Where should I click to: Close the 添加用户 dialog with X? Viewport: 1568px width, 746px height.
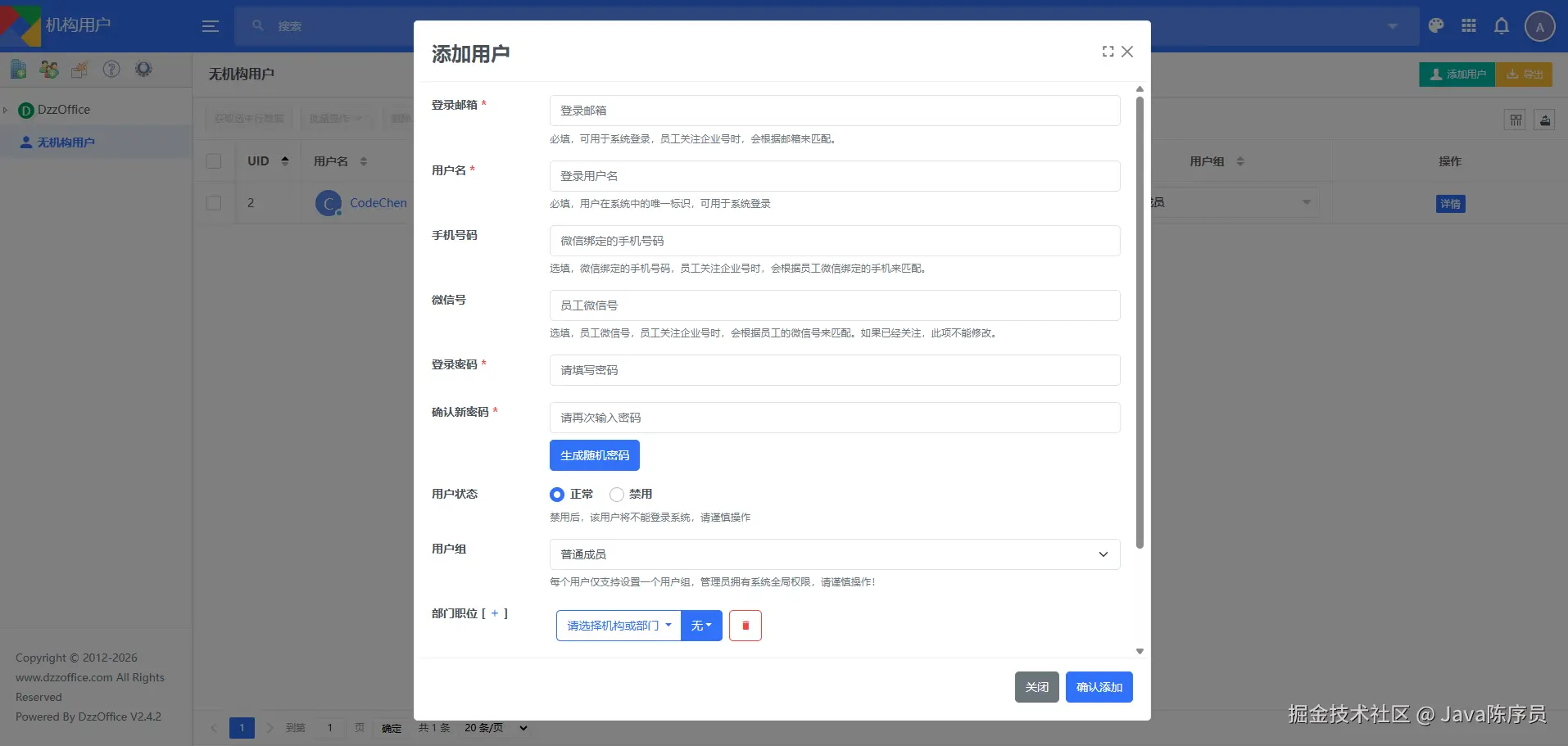1127,52
